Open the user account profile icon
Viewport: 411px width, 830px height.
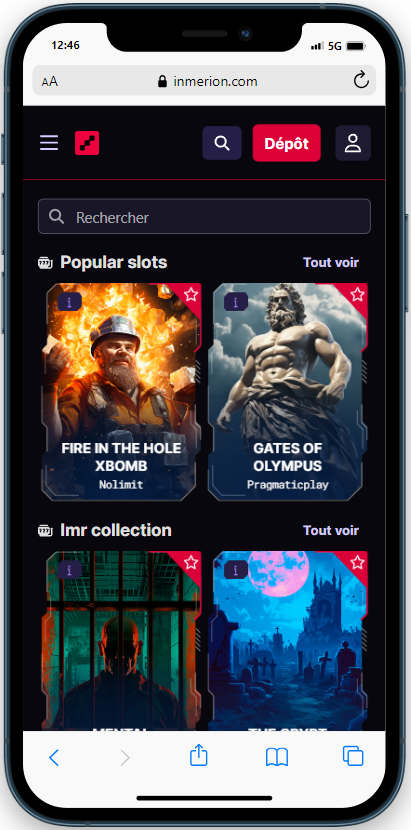point(353,143)
